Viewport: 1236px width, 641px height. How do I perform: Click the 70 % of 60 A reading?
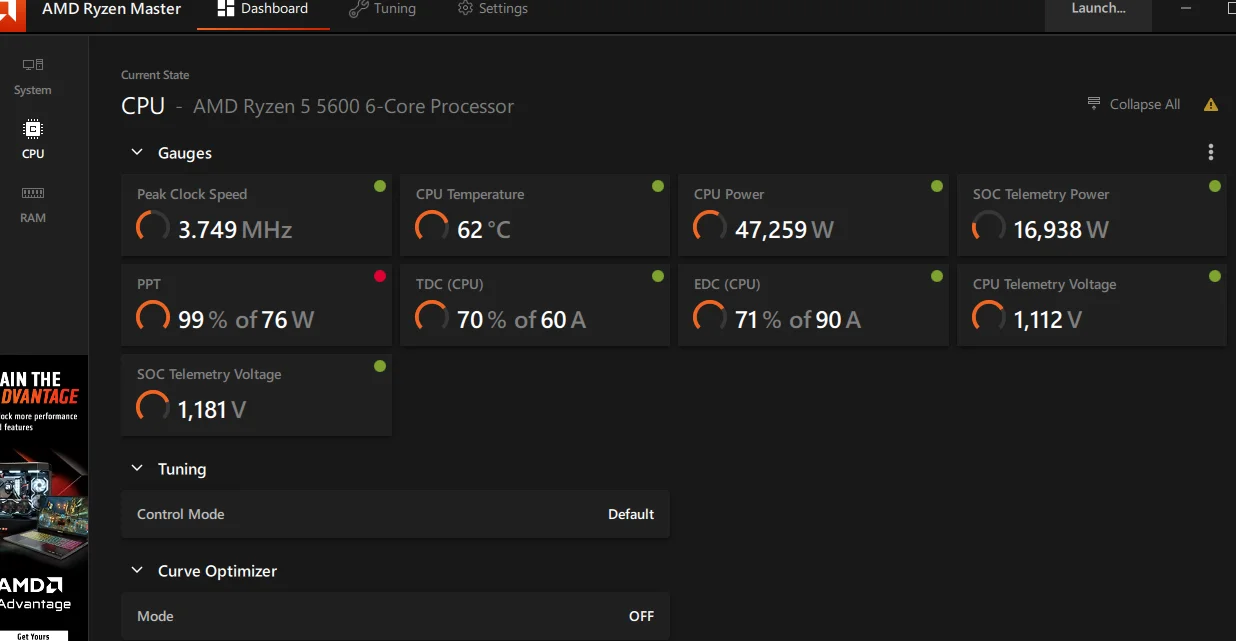click(x=521, y=320)
